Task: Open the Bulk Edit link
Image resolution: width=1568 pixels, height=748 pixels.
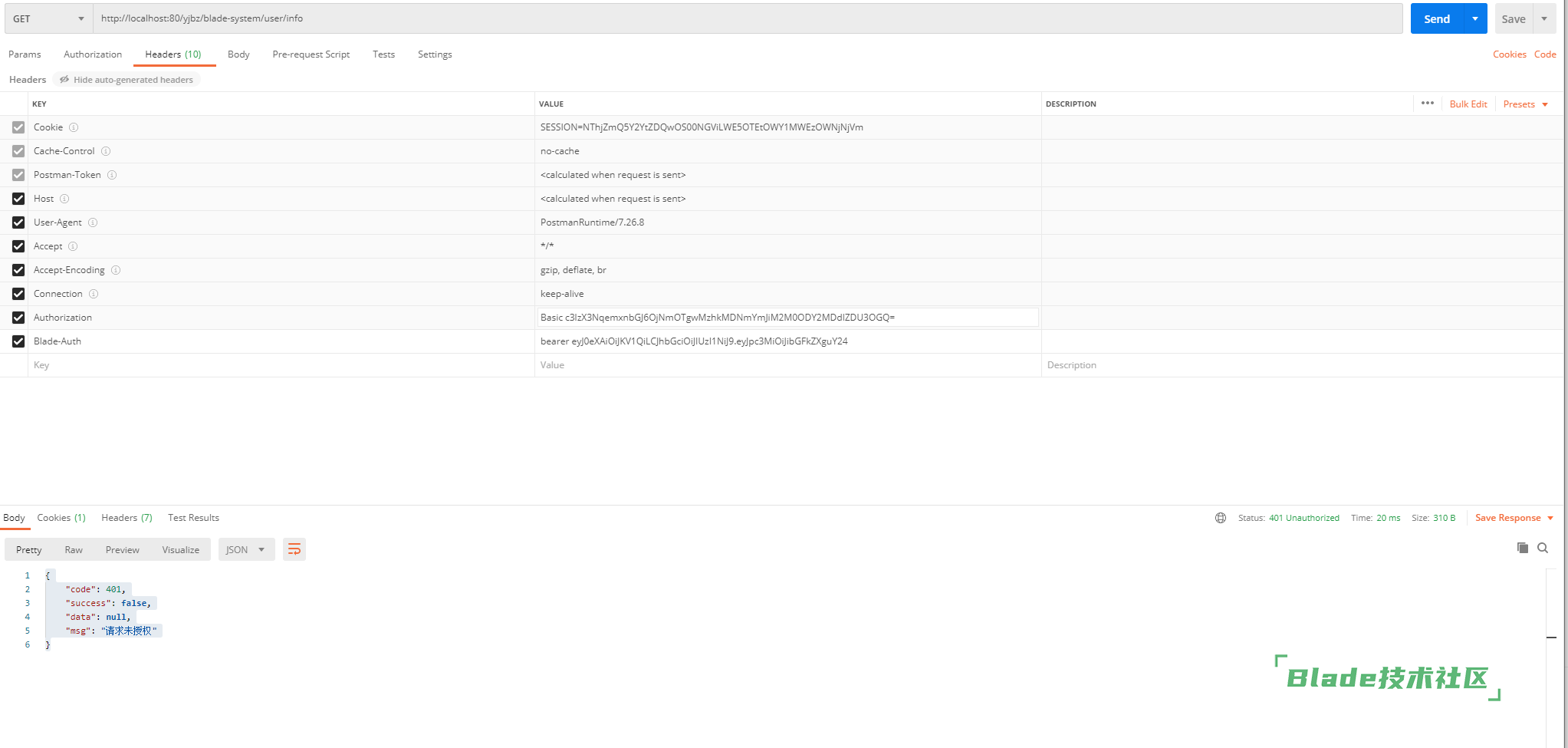Action: (x=1468, y=104)
